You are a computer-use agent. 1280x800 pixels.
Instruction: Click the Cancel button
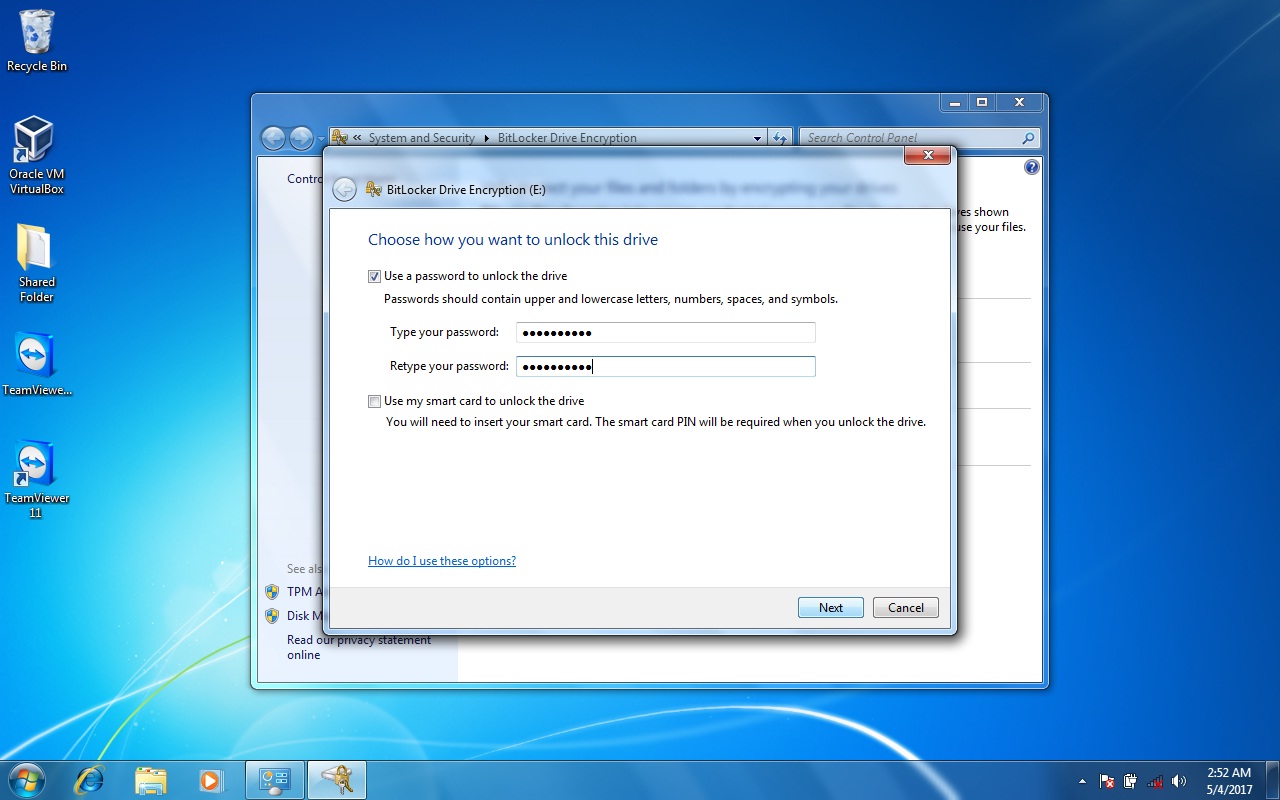pyautogui.click(x=906, y=607)
